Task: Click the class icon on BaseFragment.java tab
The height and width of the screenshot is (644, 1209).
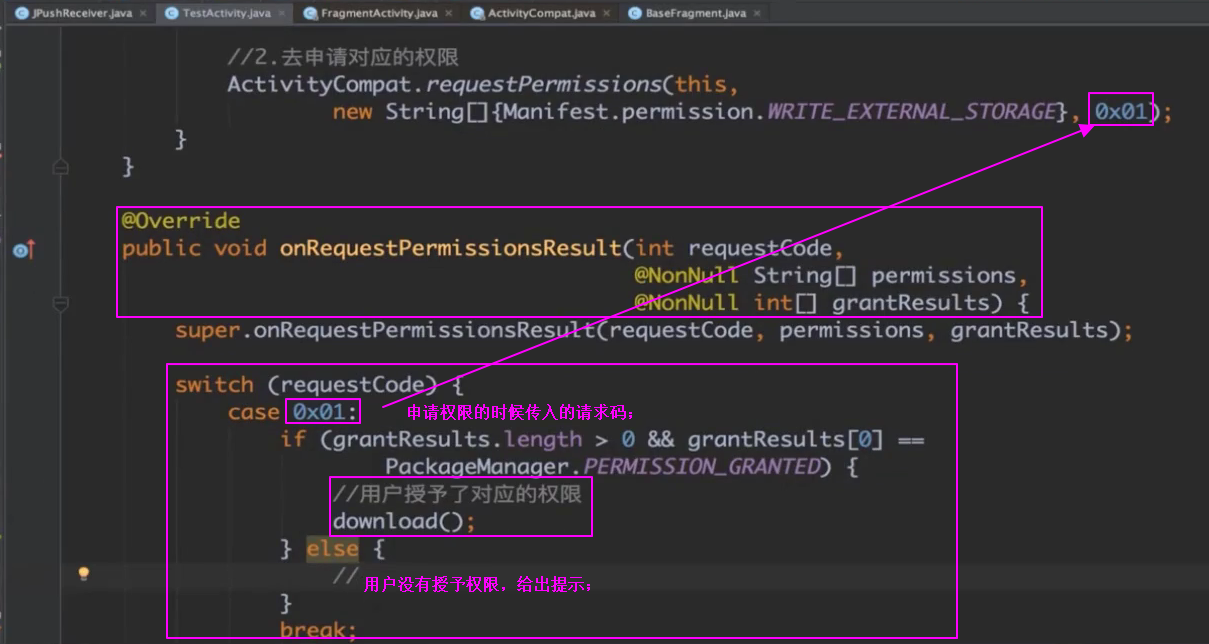Action: point(636,13)
